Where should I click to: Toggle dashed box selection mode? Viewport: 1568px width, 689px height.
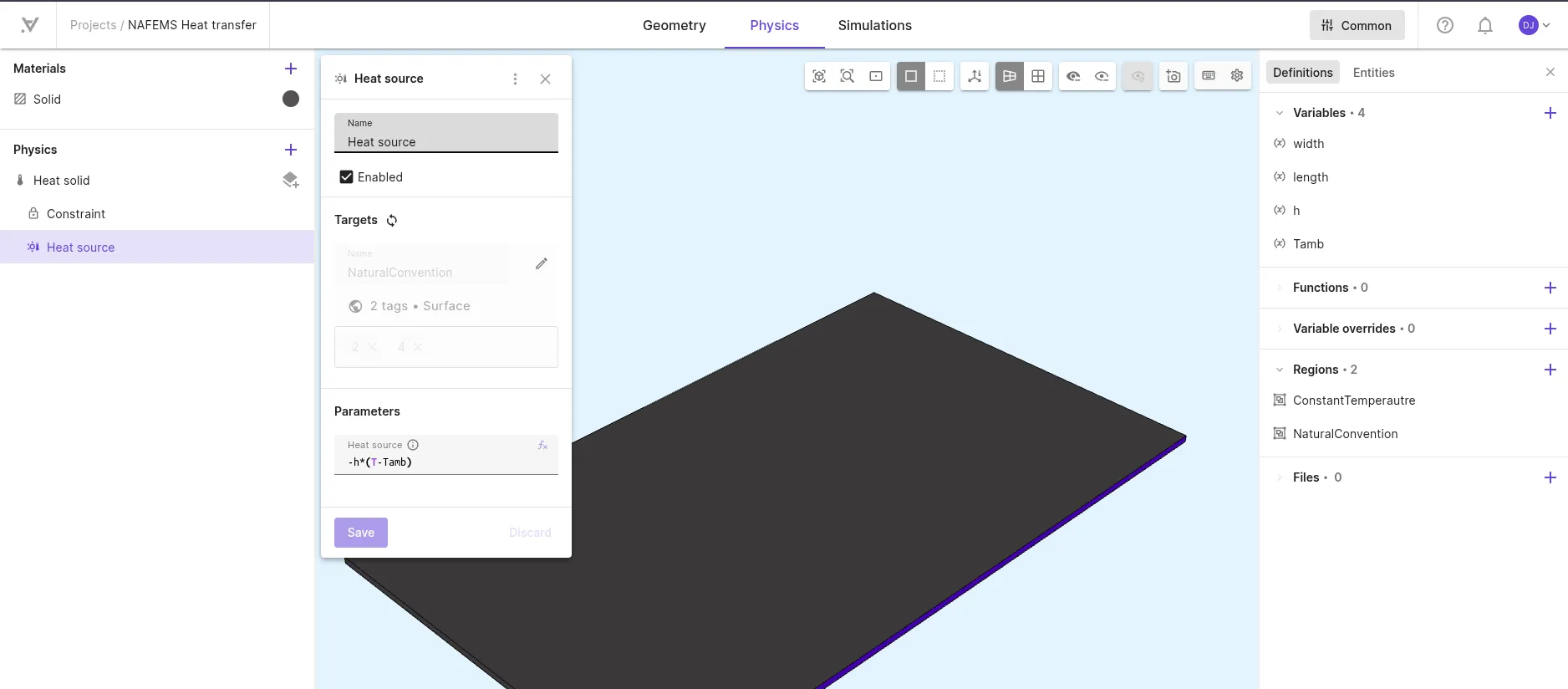coord(939,76)
